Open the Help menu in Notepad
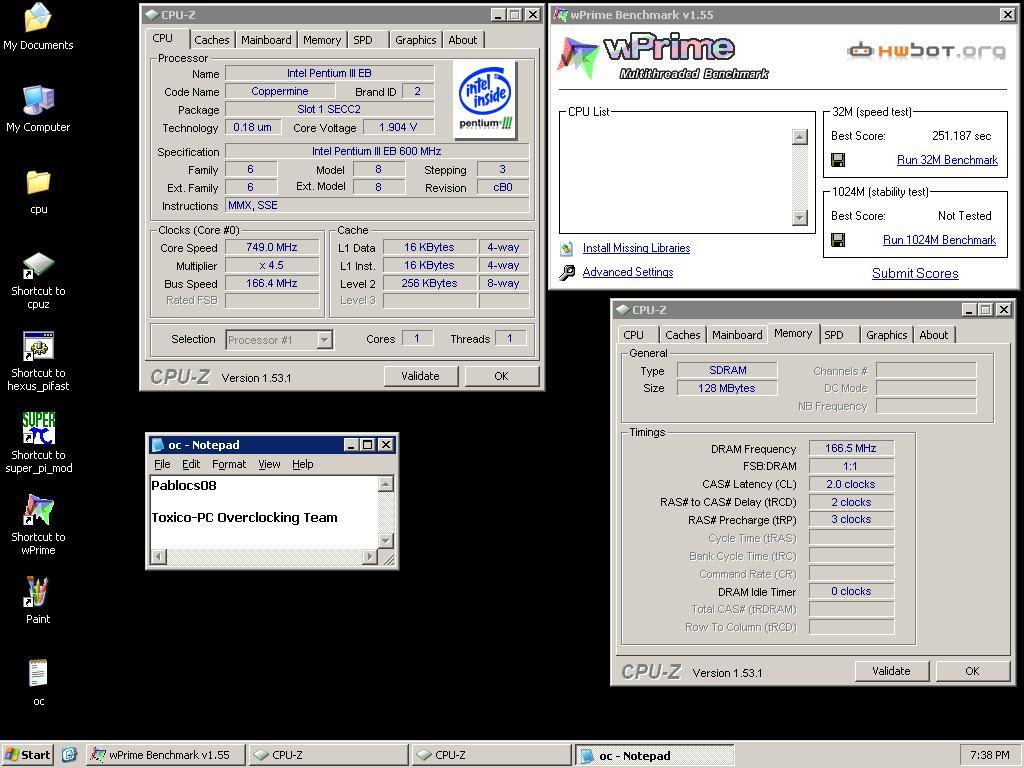 click(x=302, y=464)
